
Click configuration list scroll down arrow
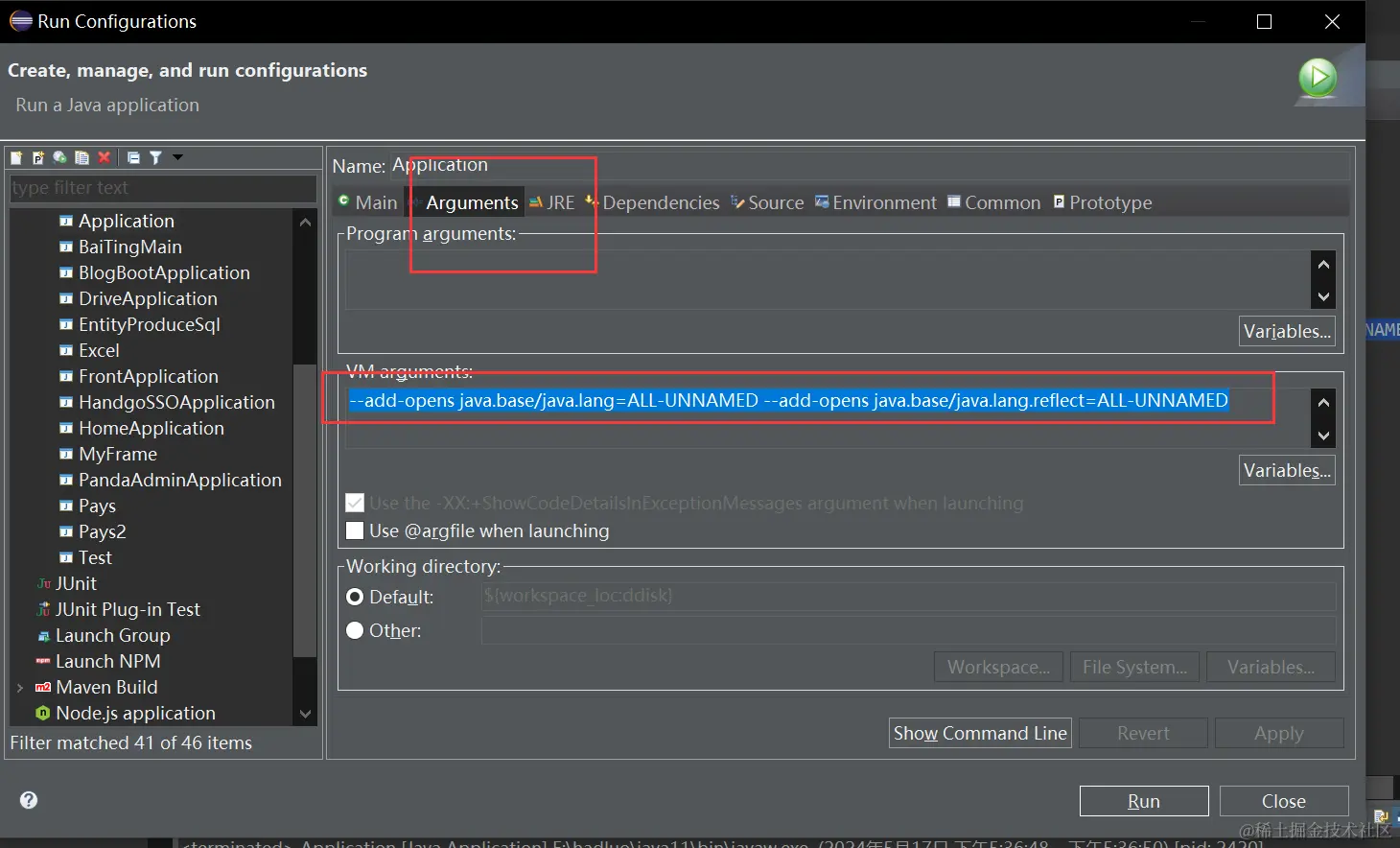point(305,714)
